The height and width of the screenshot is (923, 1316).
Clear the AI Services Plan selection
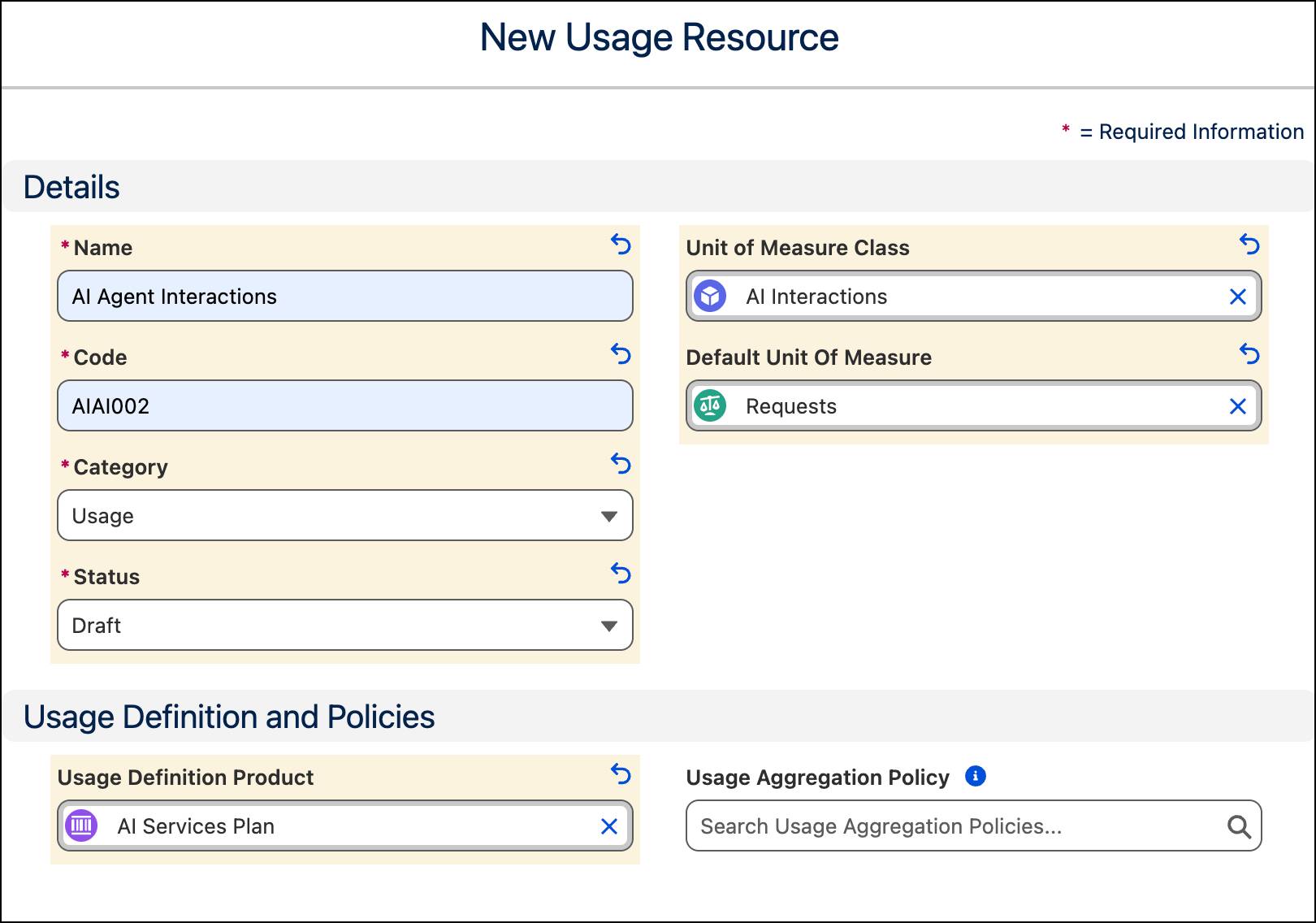[609, 826]
